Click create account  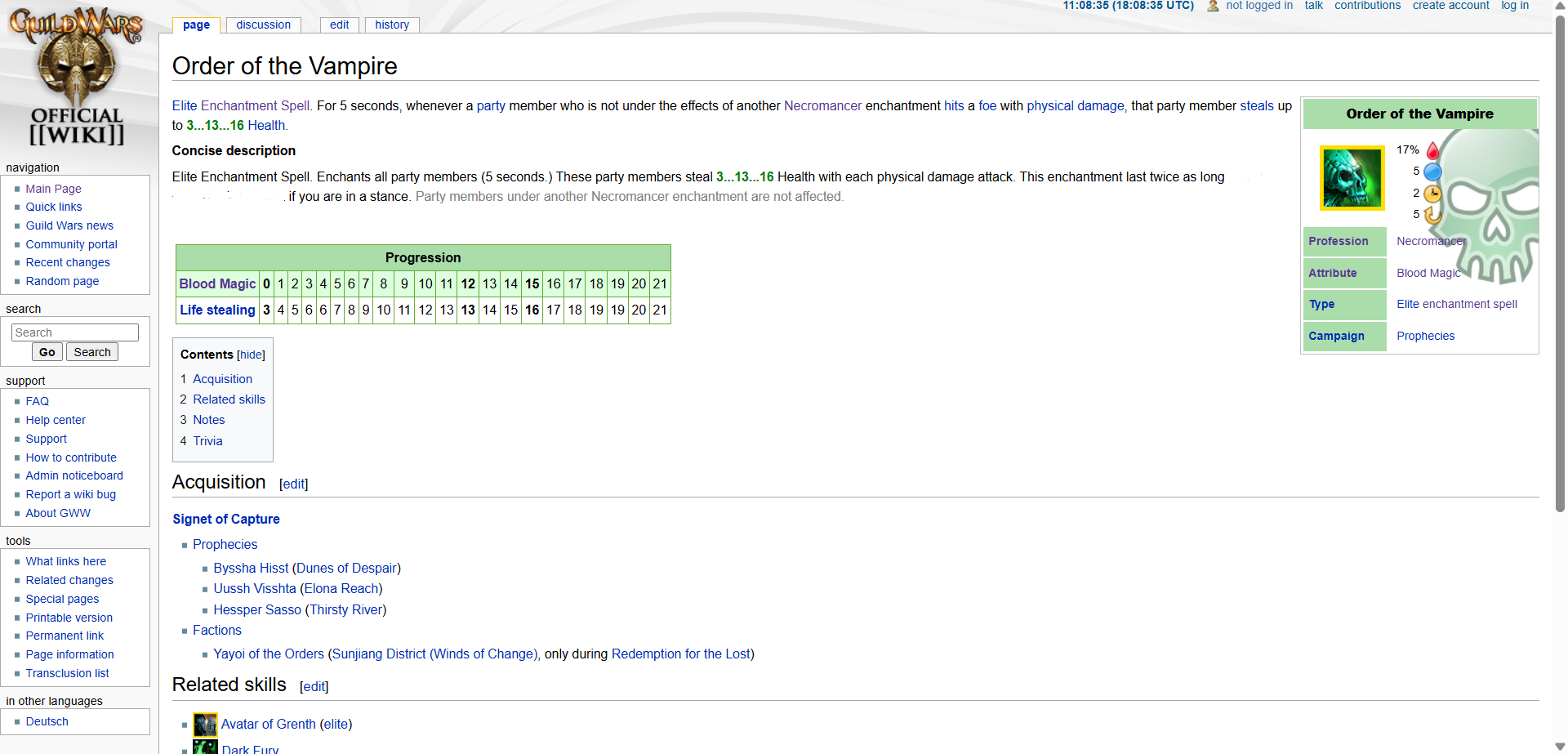(x=1450, y=6)
